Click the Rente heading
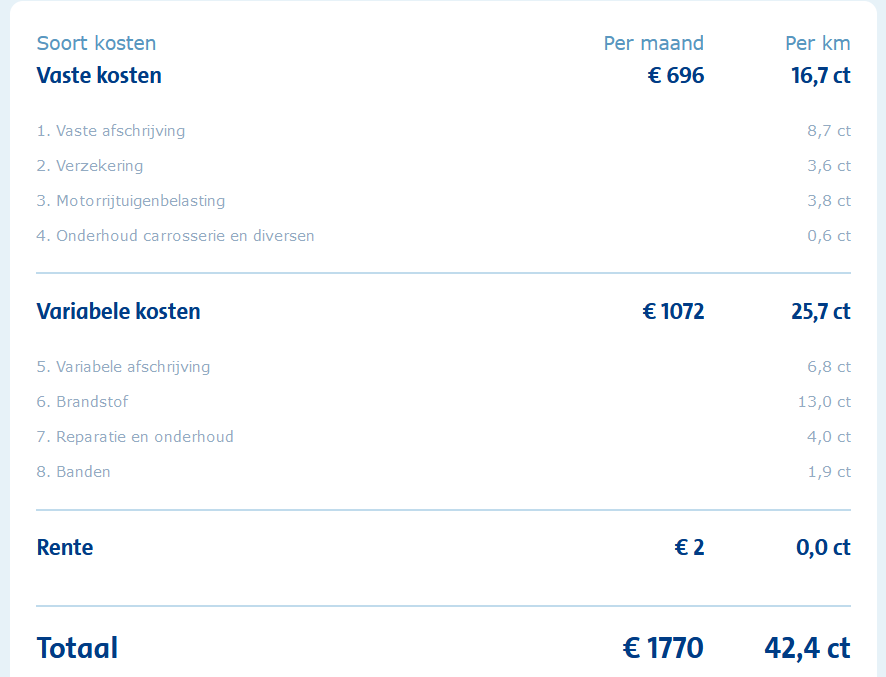The image size is (886, 677). click(65, 547)
